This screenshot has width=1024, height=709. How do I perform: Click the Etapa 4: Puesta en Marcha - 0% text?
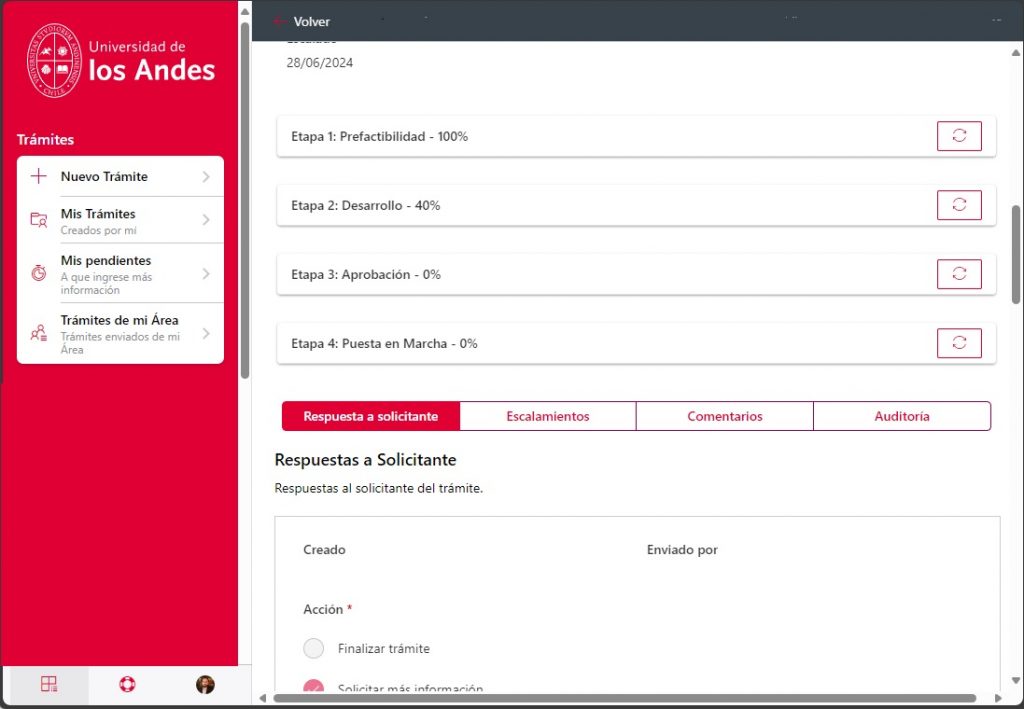384,344
